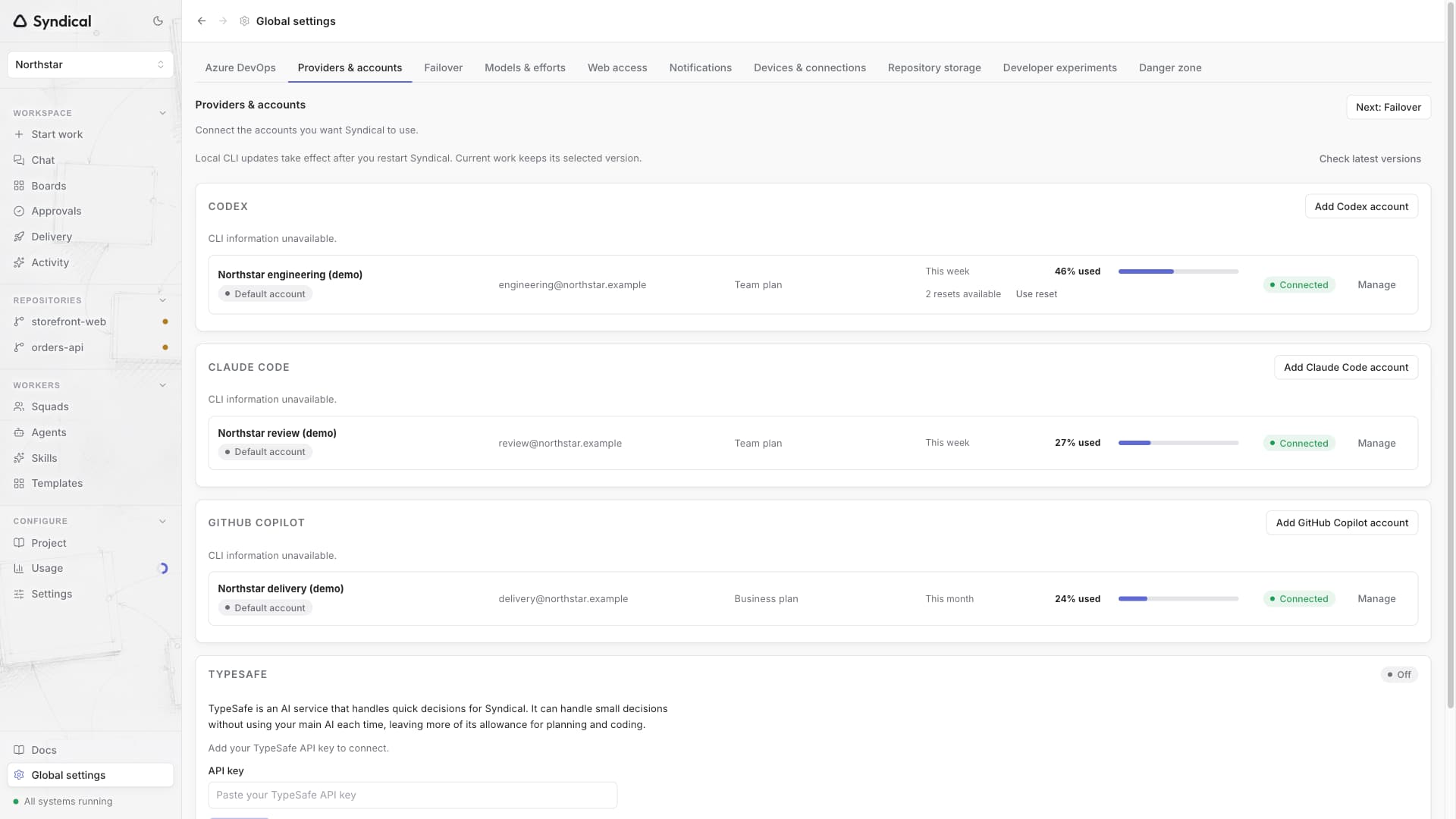
Task: Click engineering@northstar.example email
Action: (573, 284)
